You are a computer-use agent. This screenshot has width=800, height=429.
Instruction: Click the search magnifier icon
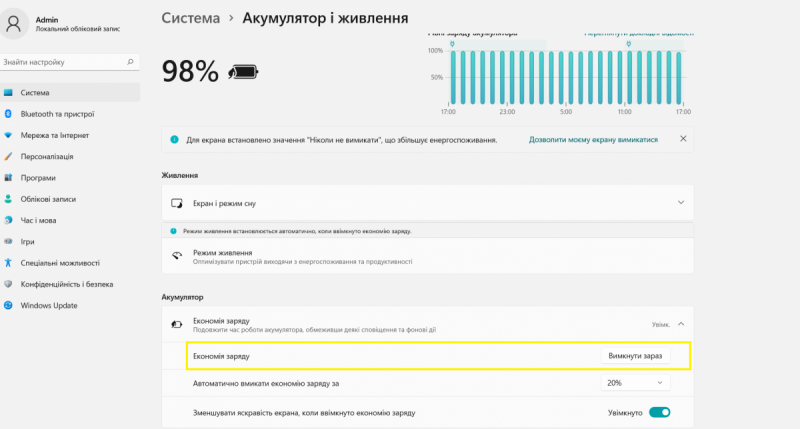click(130, 62)
